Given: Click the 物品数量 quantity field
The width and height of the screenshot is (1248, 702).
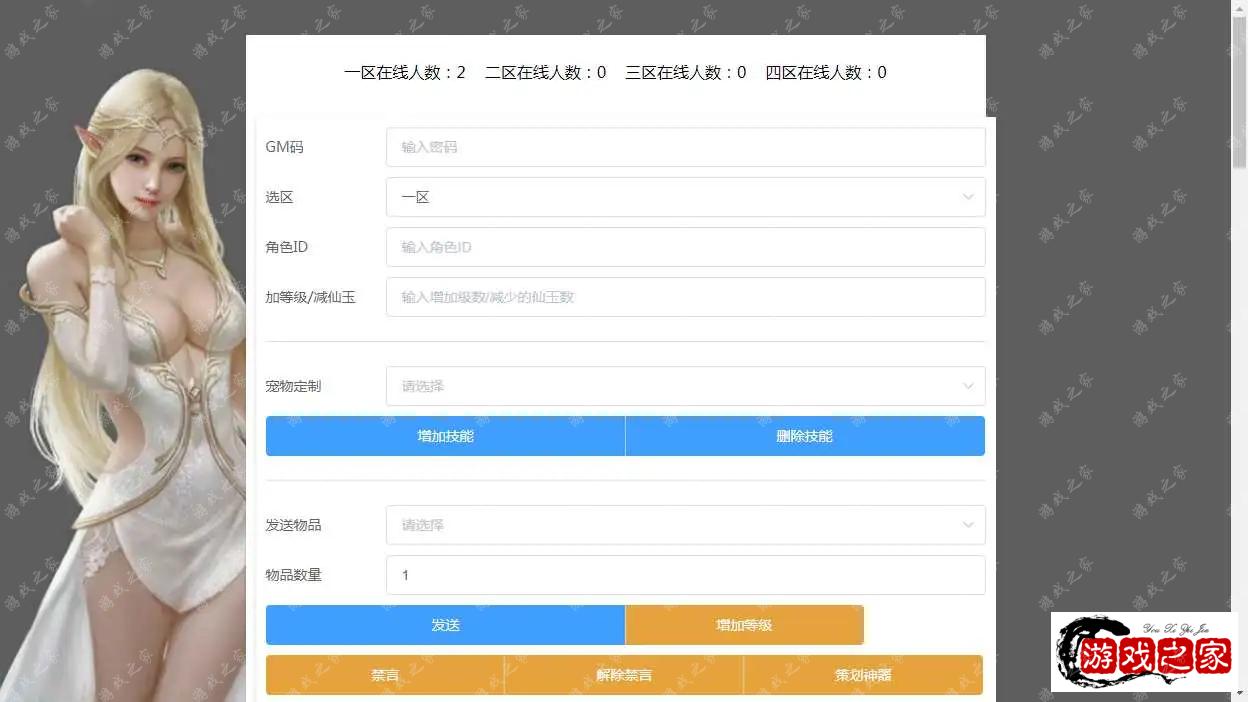Looking at the screenshot, I should pyautogui.click(x=685, y=575).
